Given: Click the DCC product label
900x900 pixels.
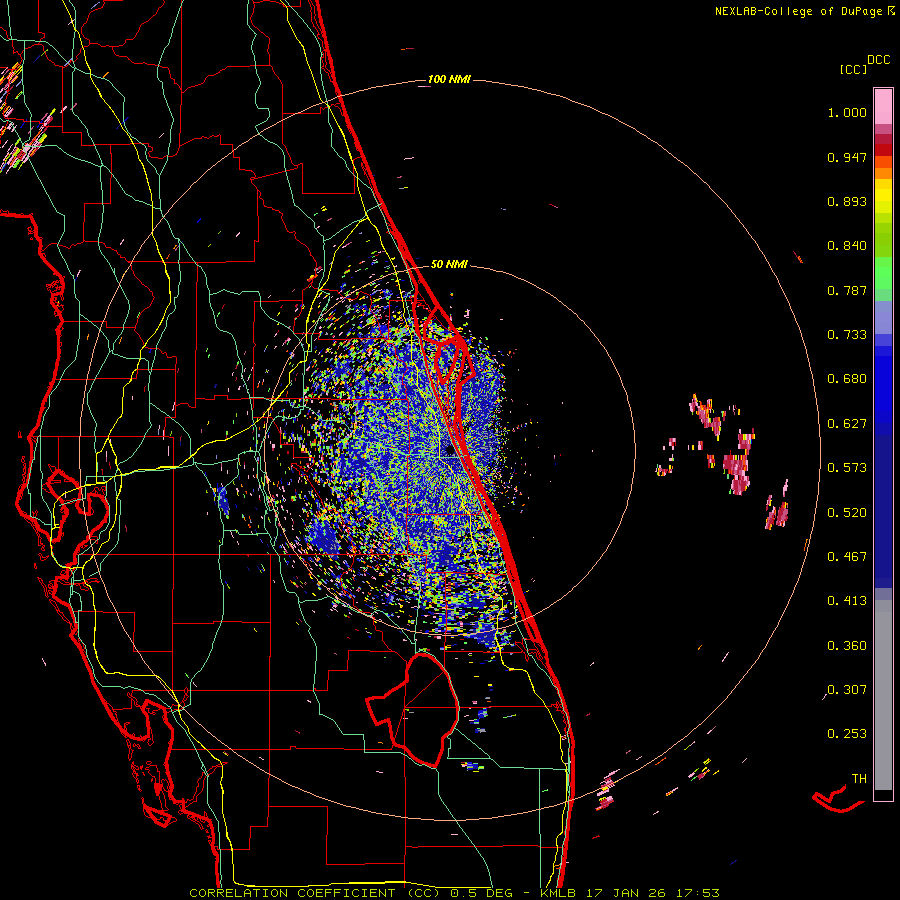Looking at the screenshot, I should click(879, 60).
